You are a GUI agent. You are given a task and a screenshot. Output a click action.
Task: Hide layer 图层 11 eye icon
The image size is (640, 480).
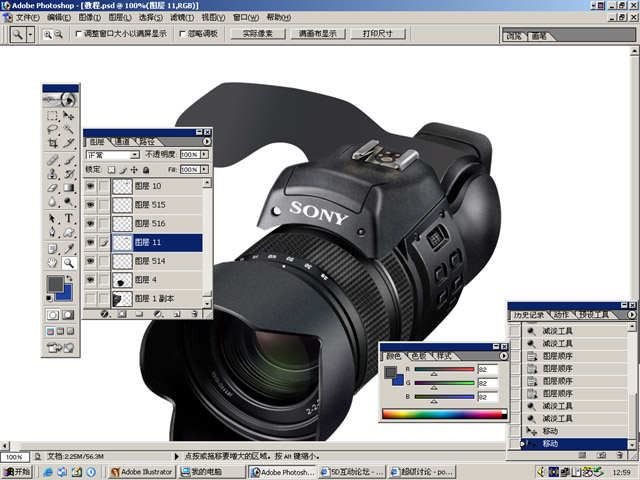point(90,242)
